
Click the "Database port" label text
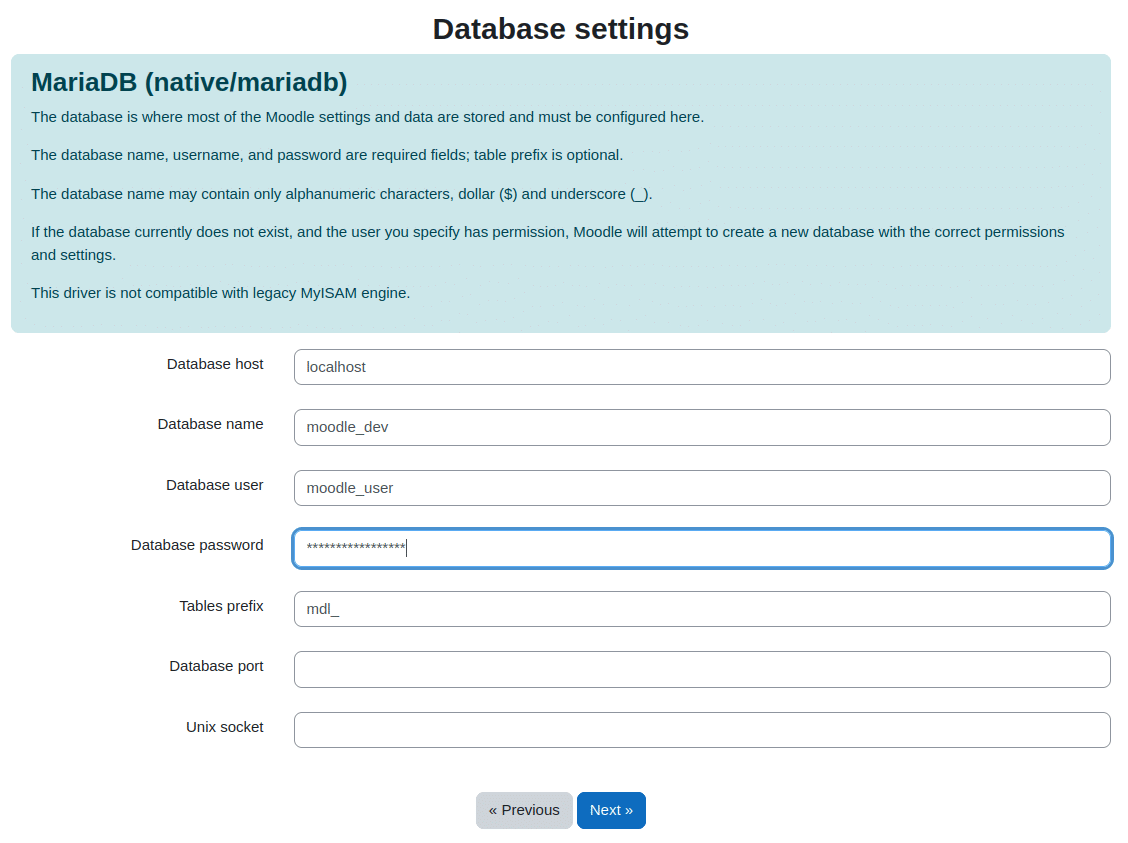[x=216, y=666]
